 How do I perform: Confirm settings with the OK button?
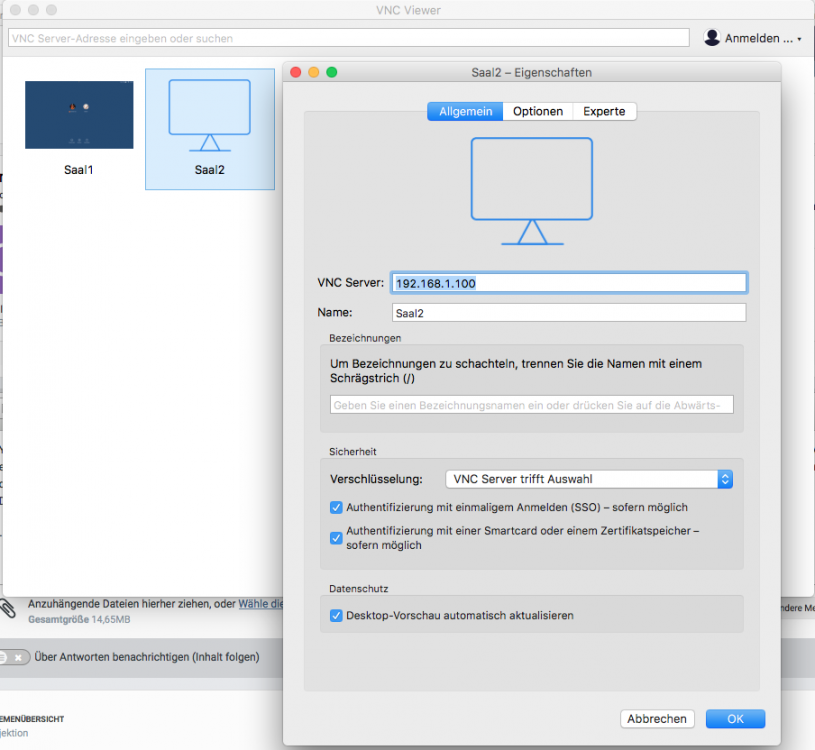[735, 719]
